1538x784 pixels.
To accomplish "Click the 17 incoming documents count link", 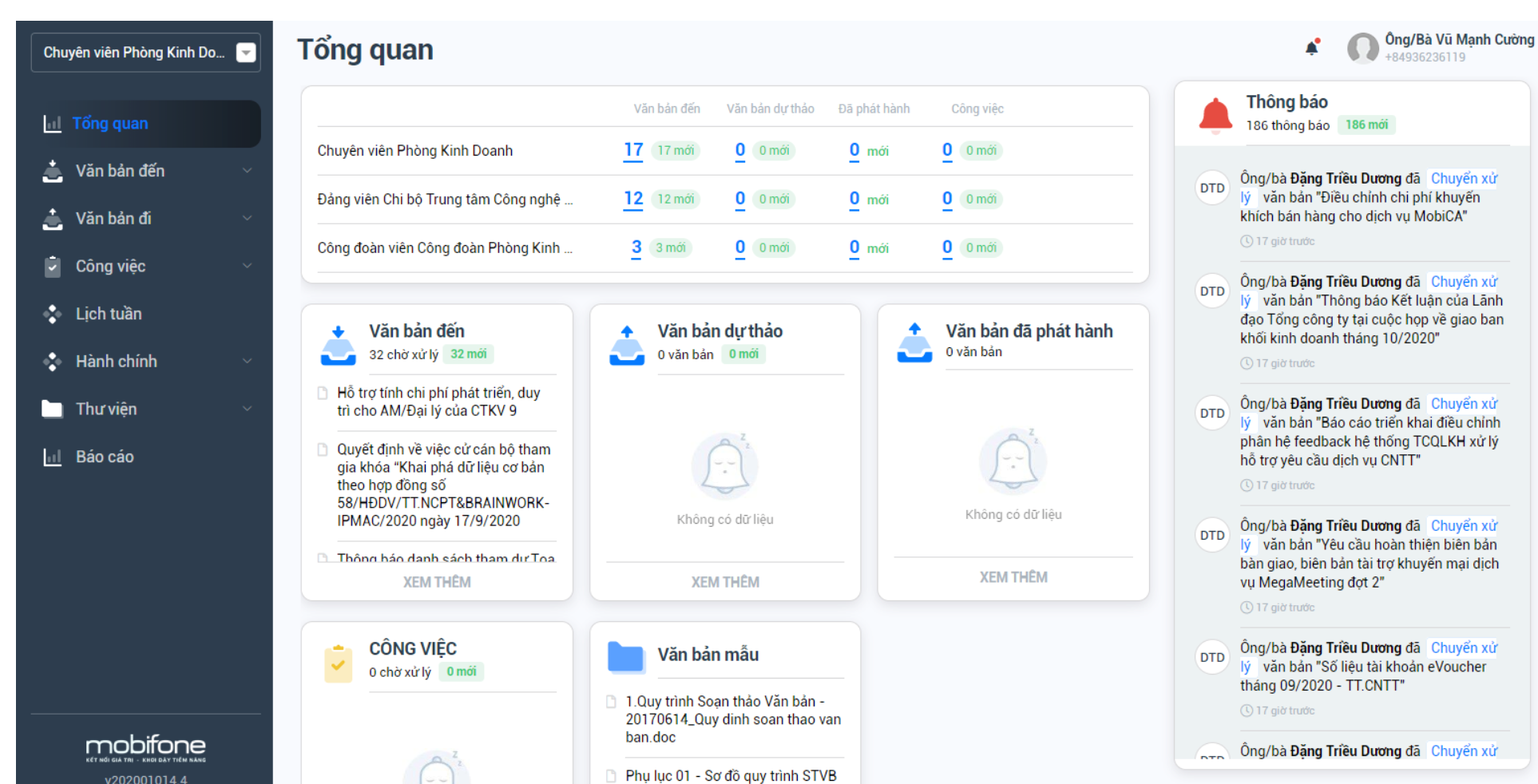I will click(633, 150).
